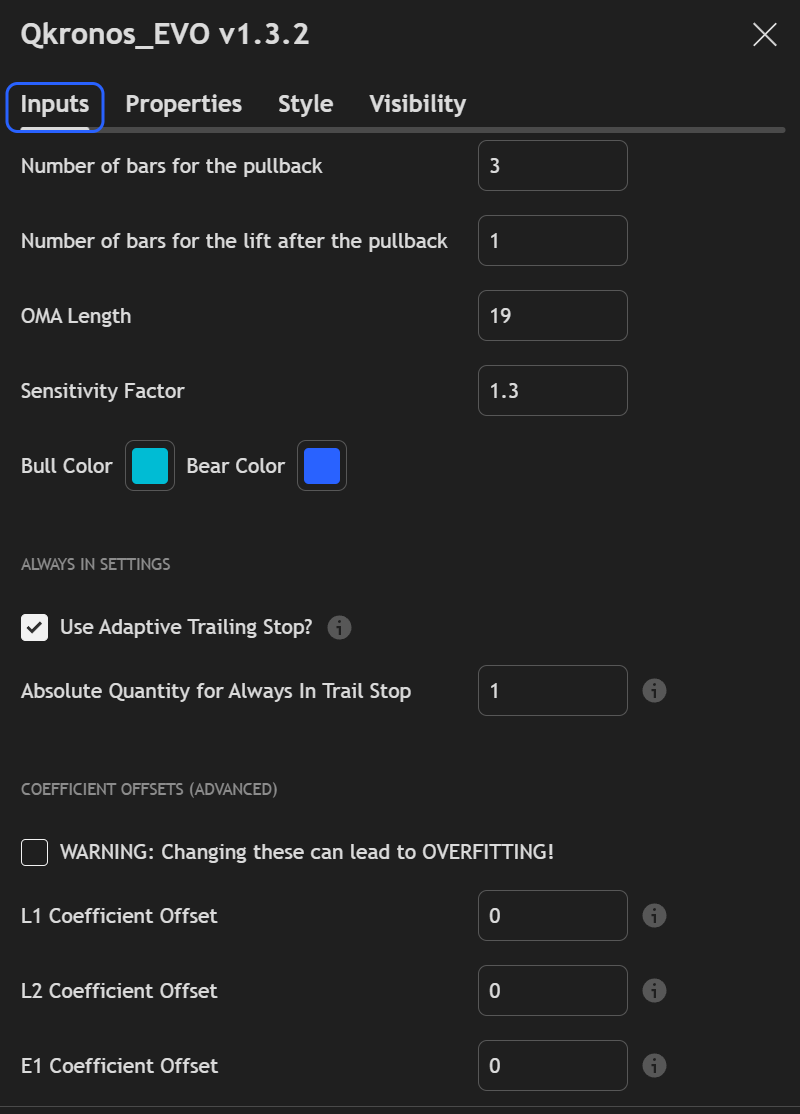Focus the OMA Length input field

552,316
